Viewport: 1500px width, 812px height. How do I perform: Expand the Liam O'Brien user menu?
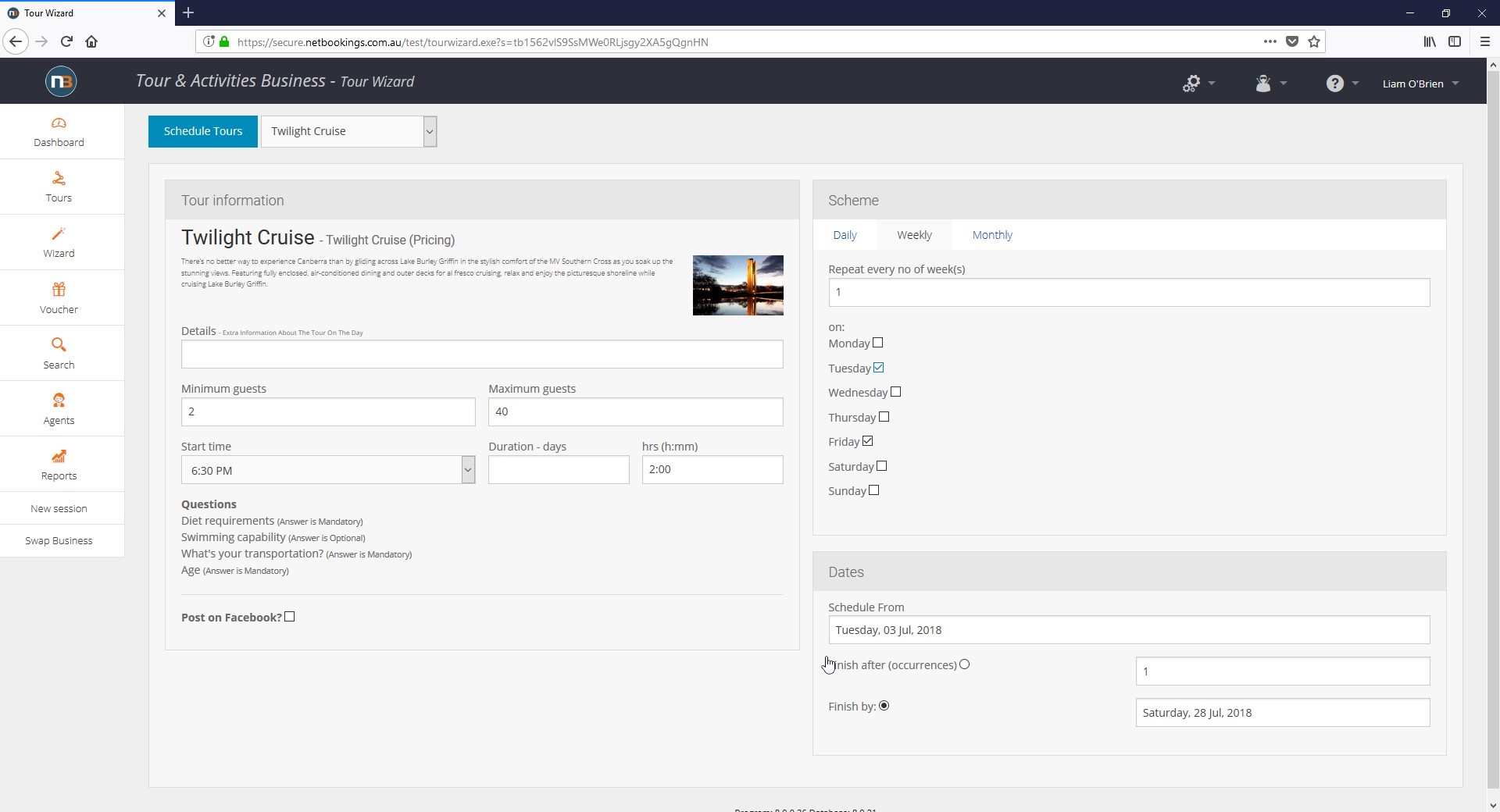point(1420,84)
